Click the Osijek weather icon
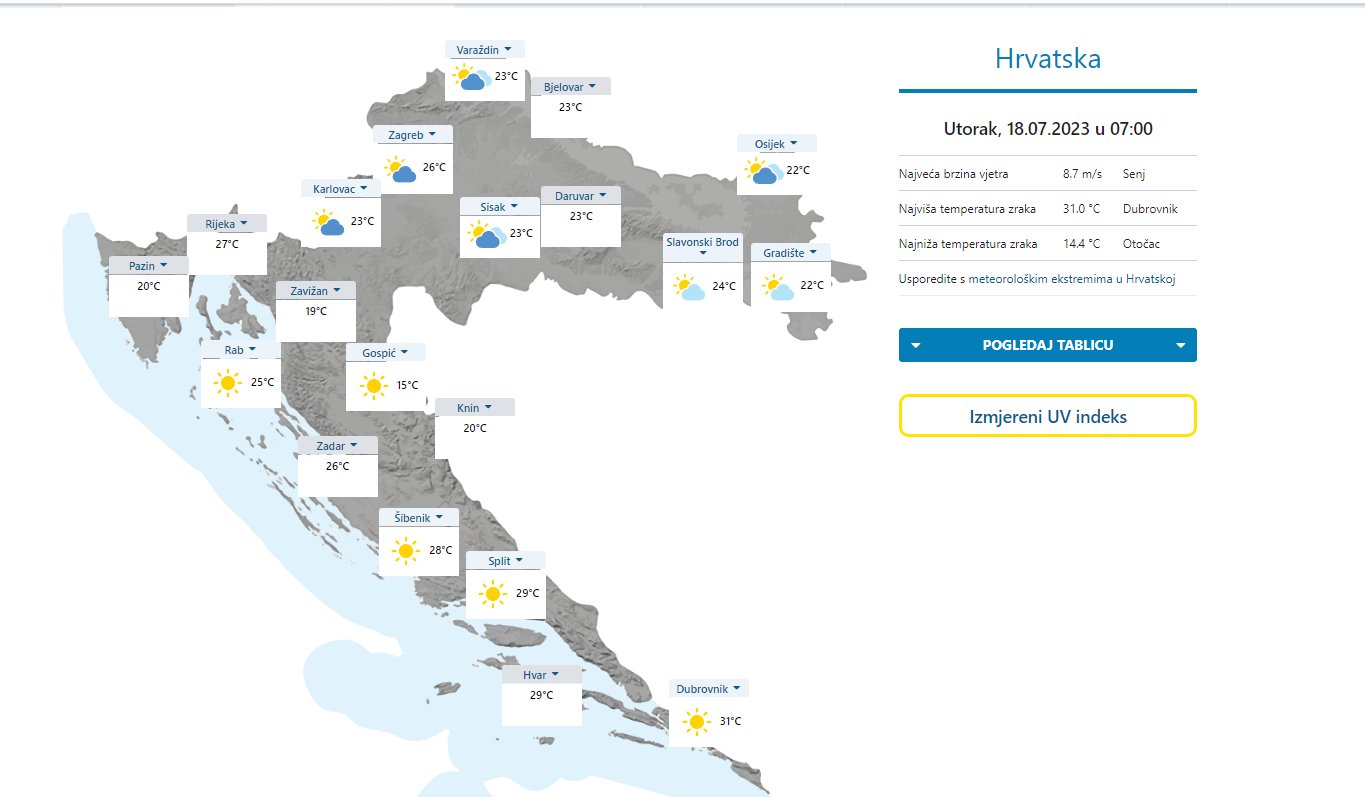The image size is (1365, 797). (x=764, y=171)
